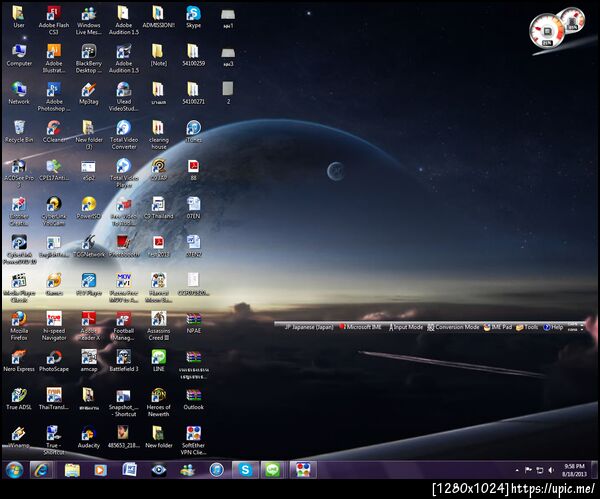Open the Word taskbar button
The height and width of the screenshot is (499, 600).
click(x=129, y=470)
